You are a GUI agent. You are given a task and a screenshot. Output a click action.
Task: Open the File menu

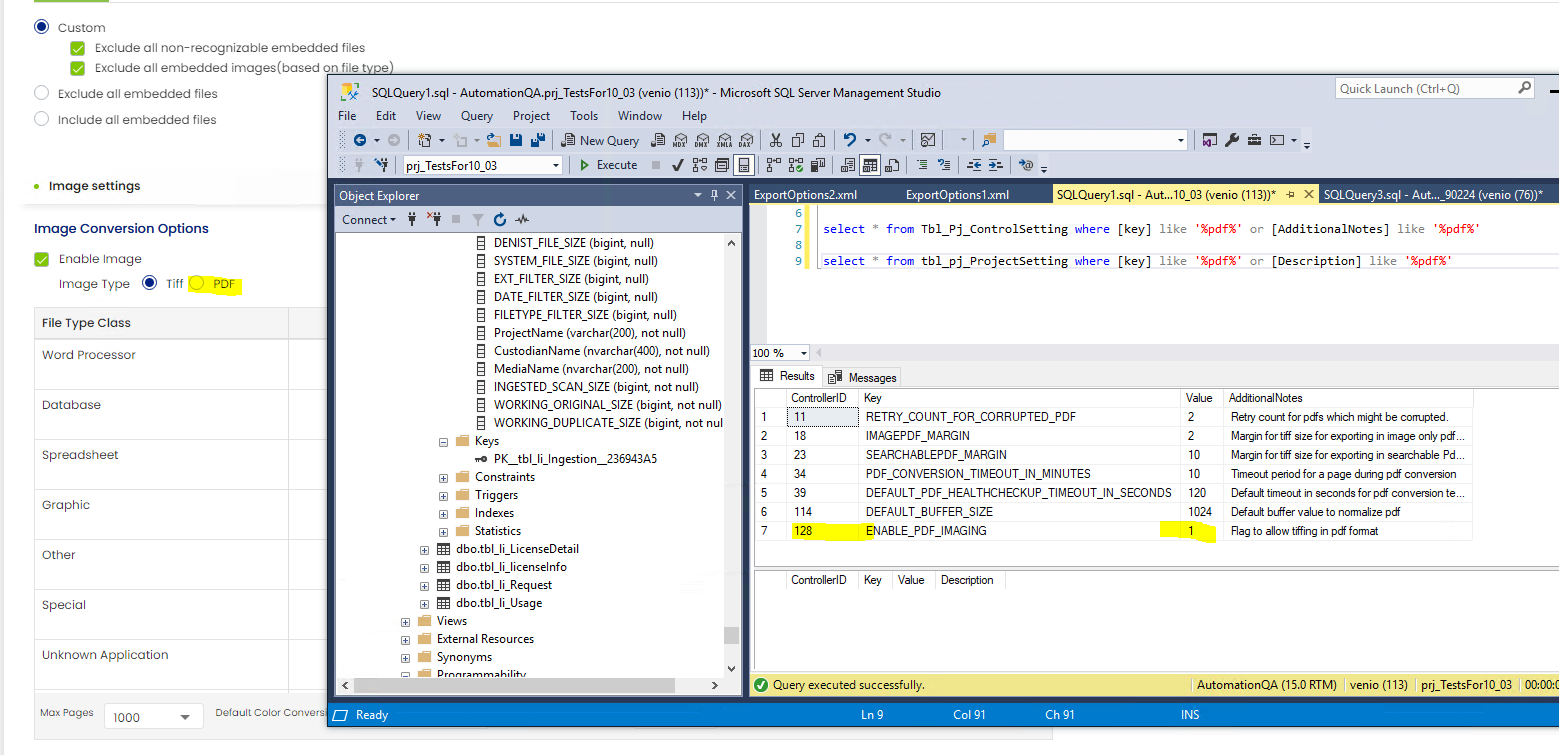(347, 116)
